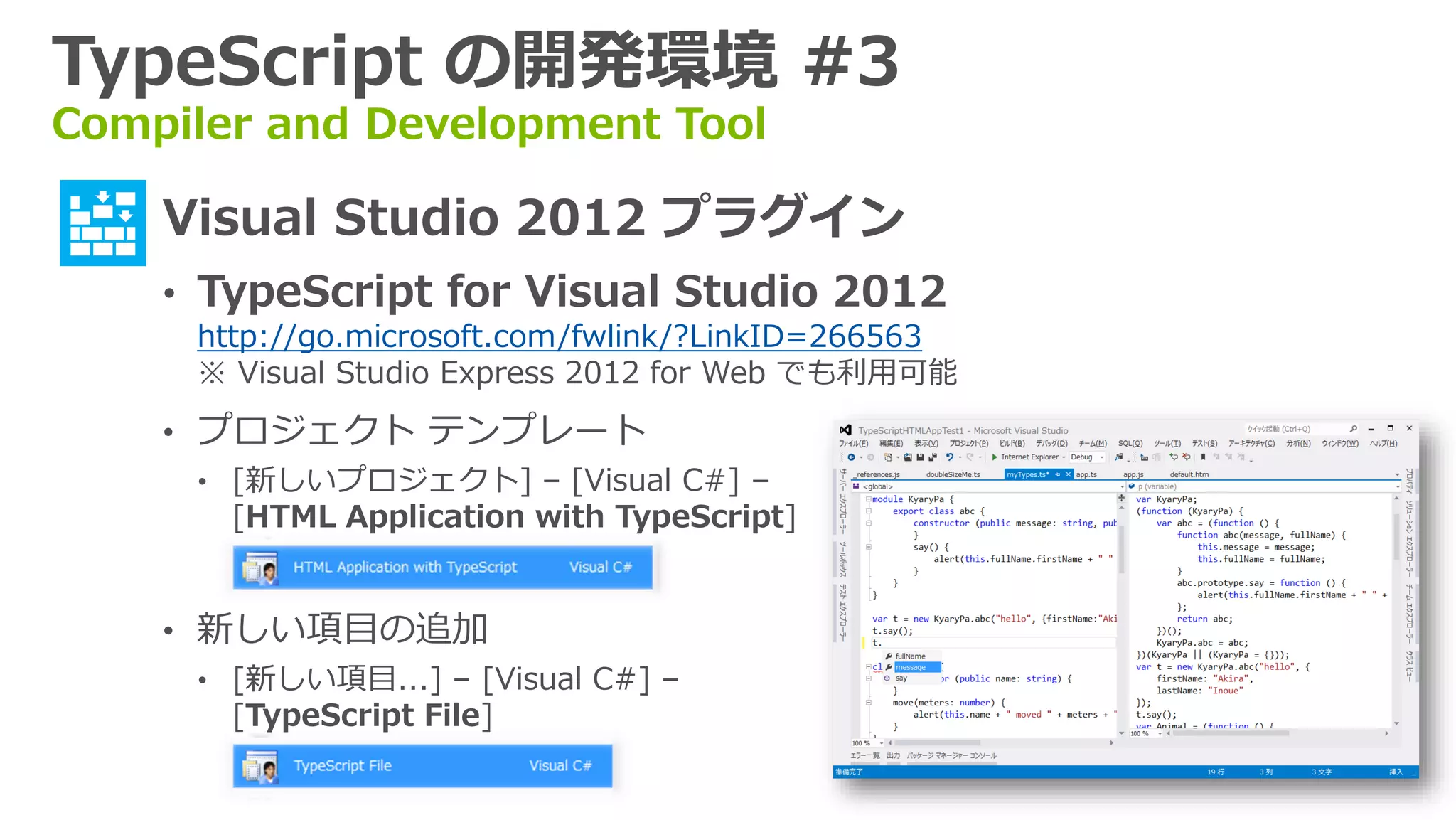This screenshot has width=1456, height=820.
Task: Open the テスト(S) menu
Action: [x=1204, y=443]
